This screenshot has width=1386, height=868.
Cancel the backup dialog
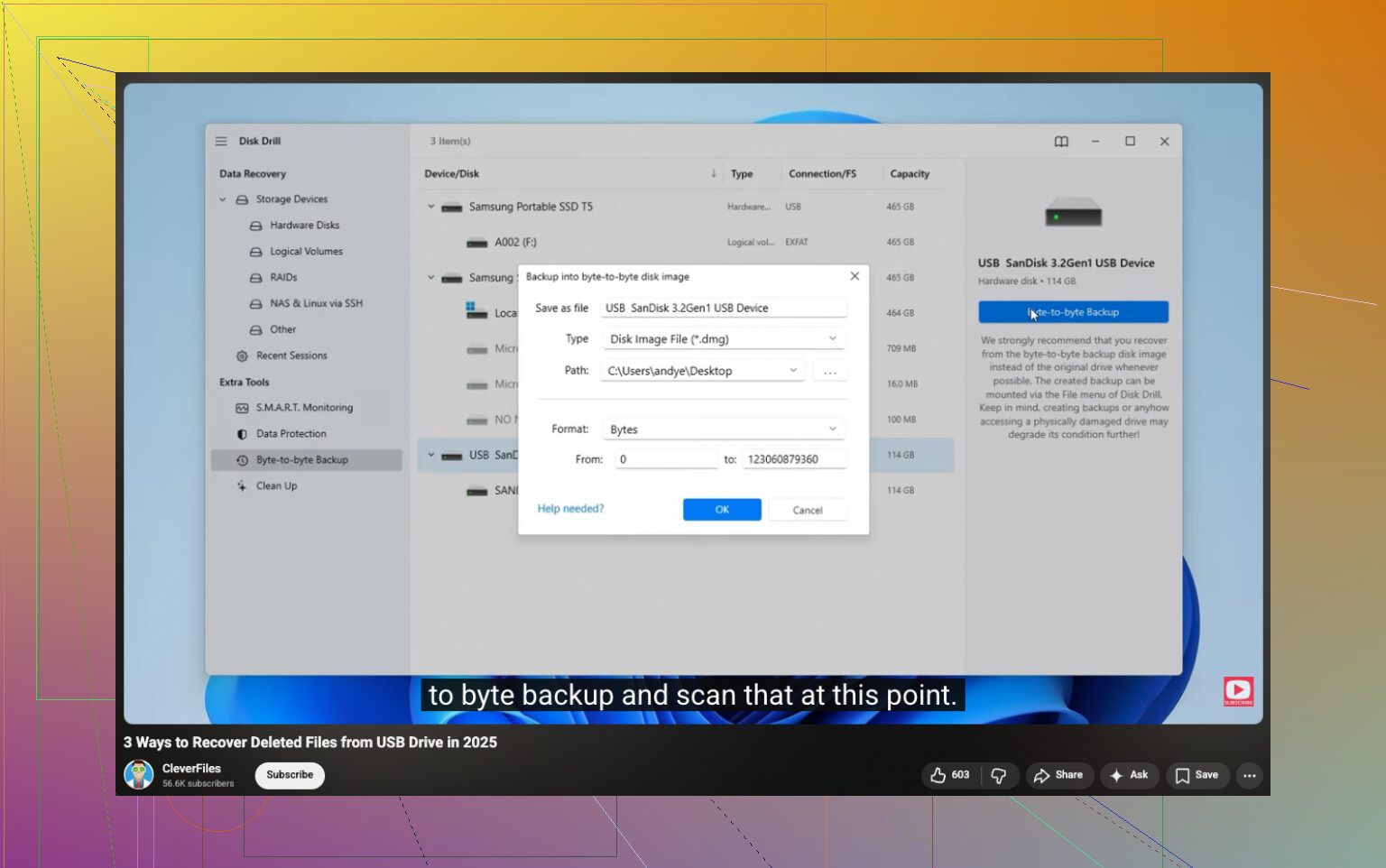(808, 510)
